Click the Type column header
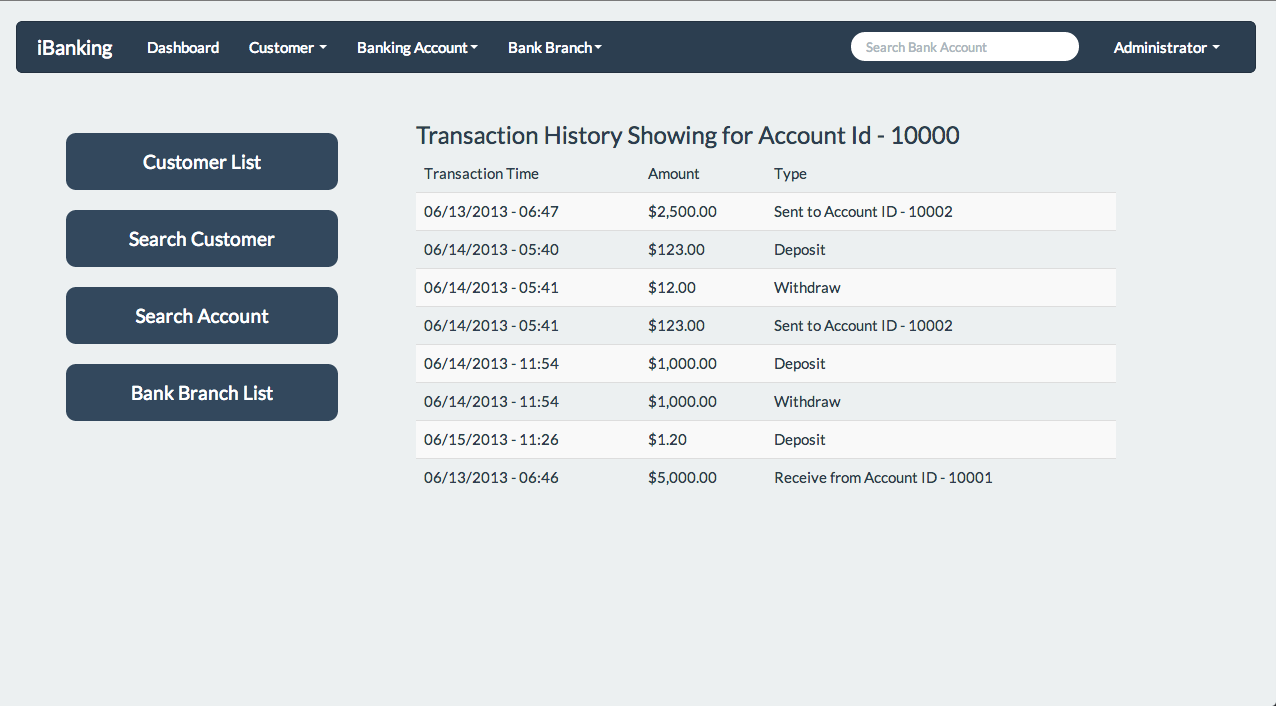The width and height of the screenshot is (1276, 706). [790, 173]
